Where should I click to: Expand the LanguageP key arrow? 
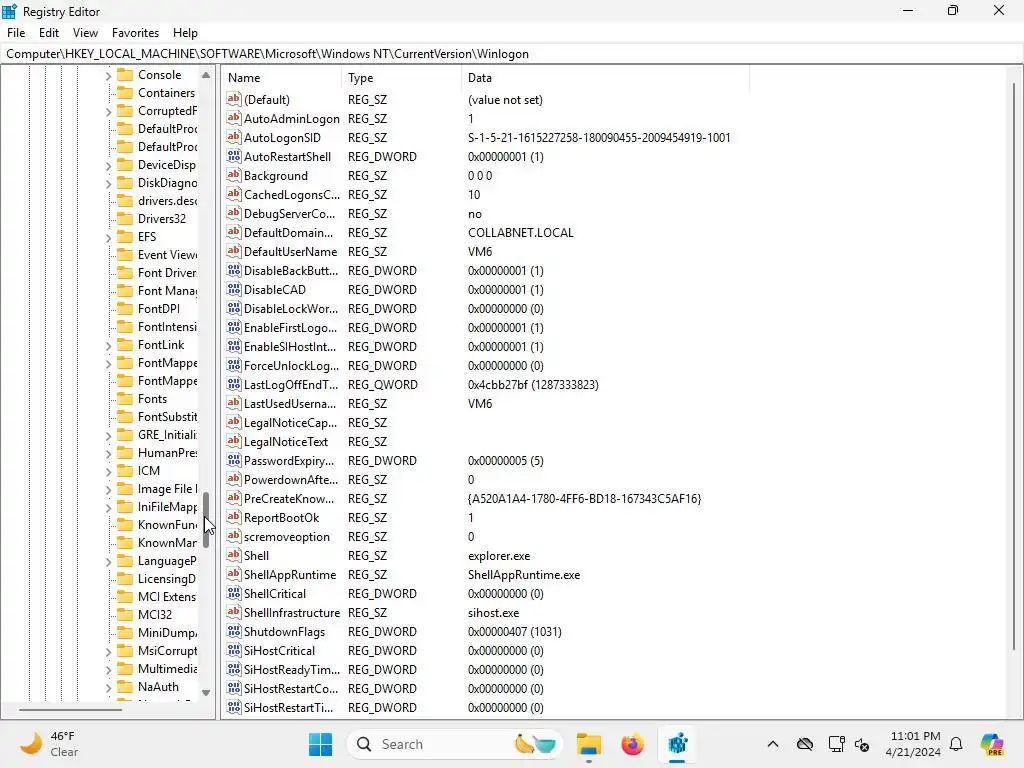[x=108, y=562]
